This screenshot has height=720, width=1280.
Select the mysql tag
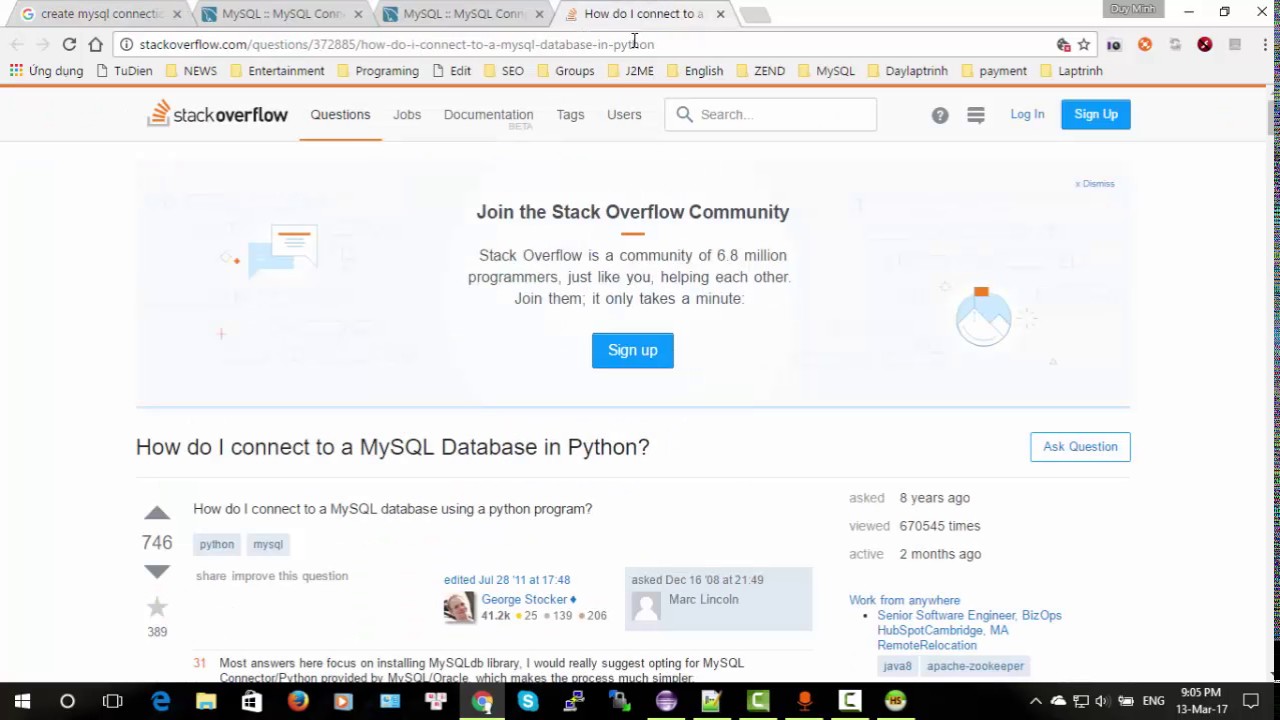[x=268, y=544]
